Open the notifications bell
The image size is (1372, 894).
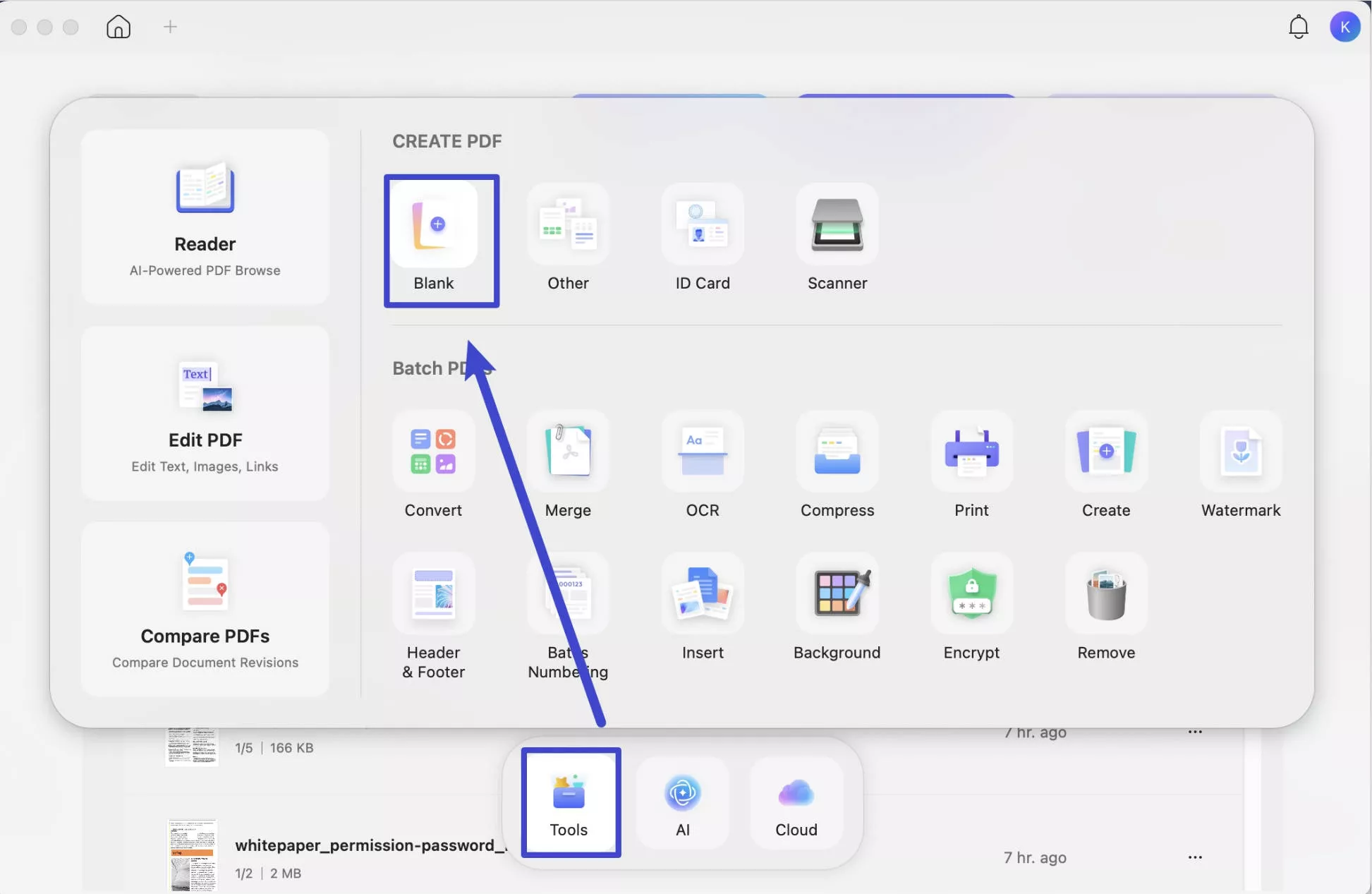1298,27
